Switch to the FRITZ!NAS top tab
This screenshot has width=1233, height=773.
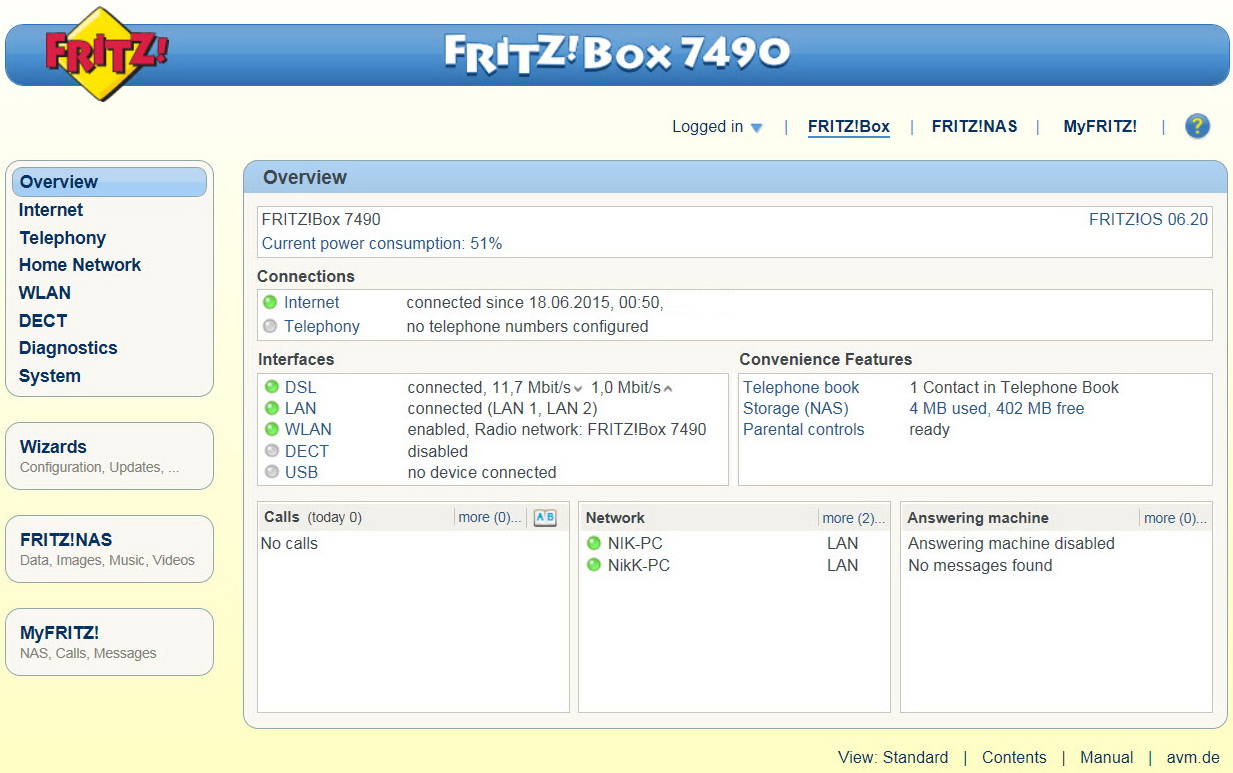pyautogui.click(x=975, y=127)
